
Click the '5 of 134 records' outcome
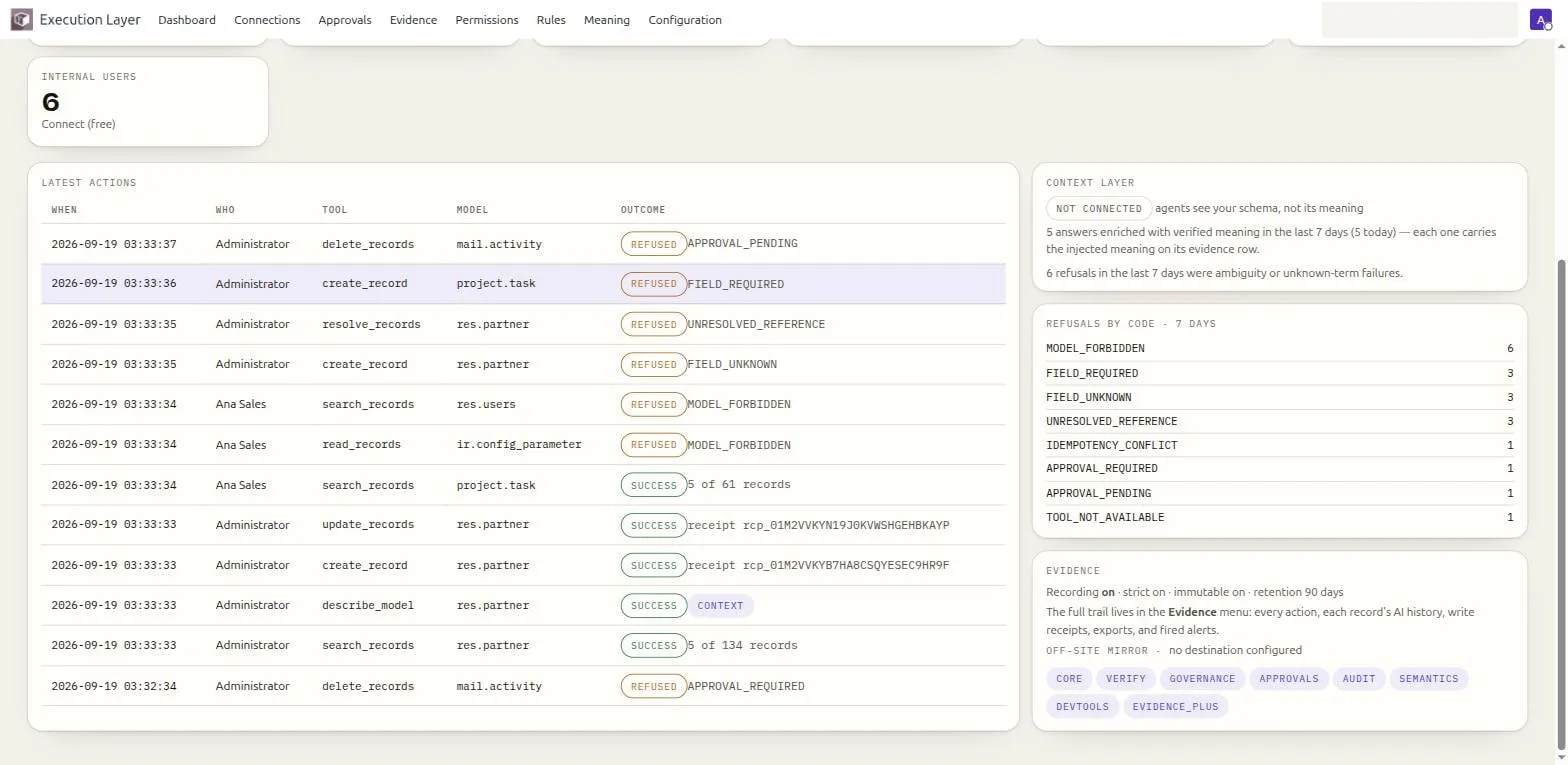click(742, 646)
